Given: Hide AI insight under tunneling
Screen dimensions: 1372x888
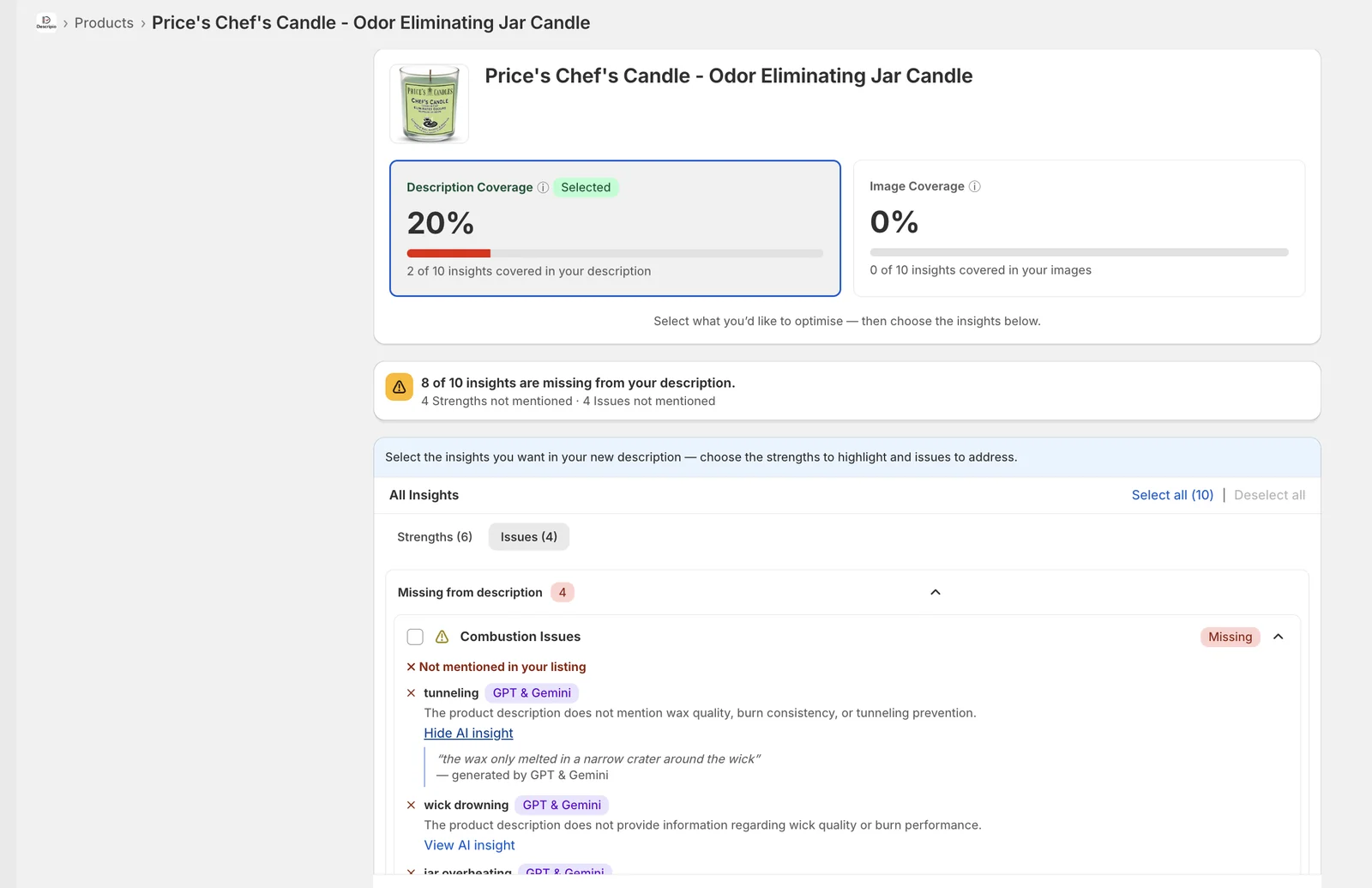Looking at the screenshot, I should tap(468, 734).
